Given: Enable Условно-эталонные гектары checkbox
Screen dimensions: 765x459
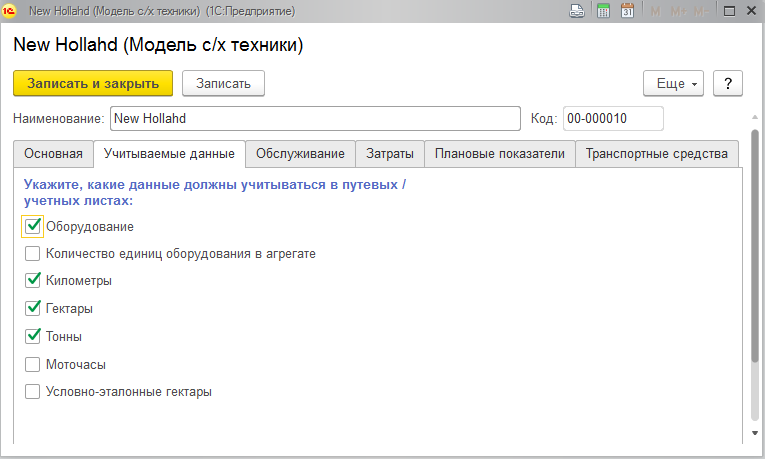Looking at the screenshot, I should [x=32, y=392].
